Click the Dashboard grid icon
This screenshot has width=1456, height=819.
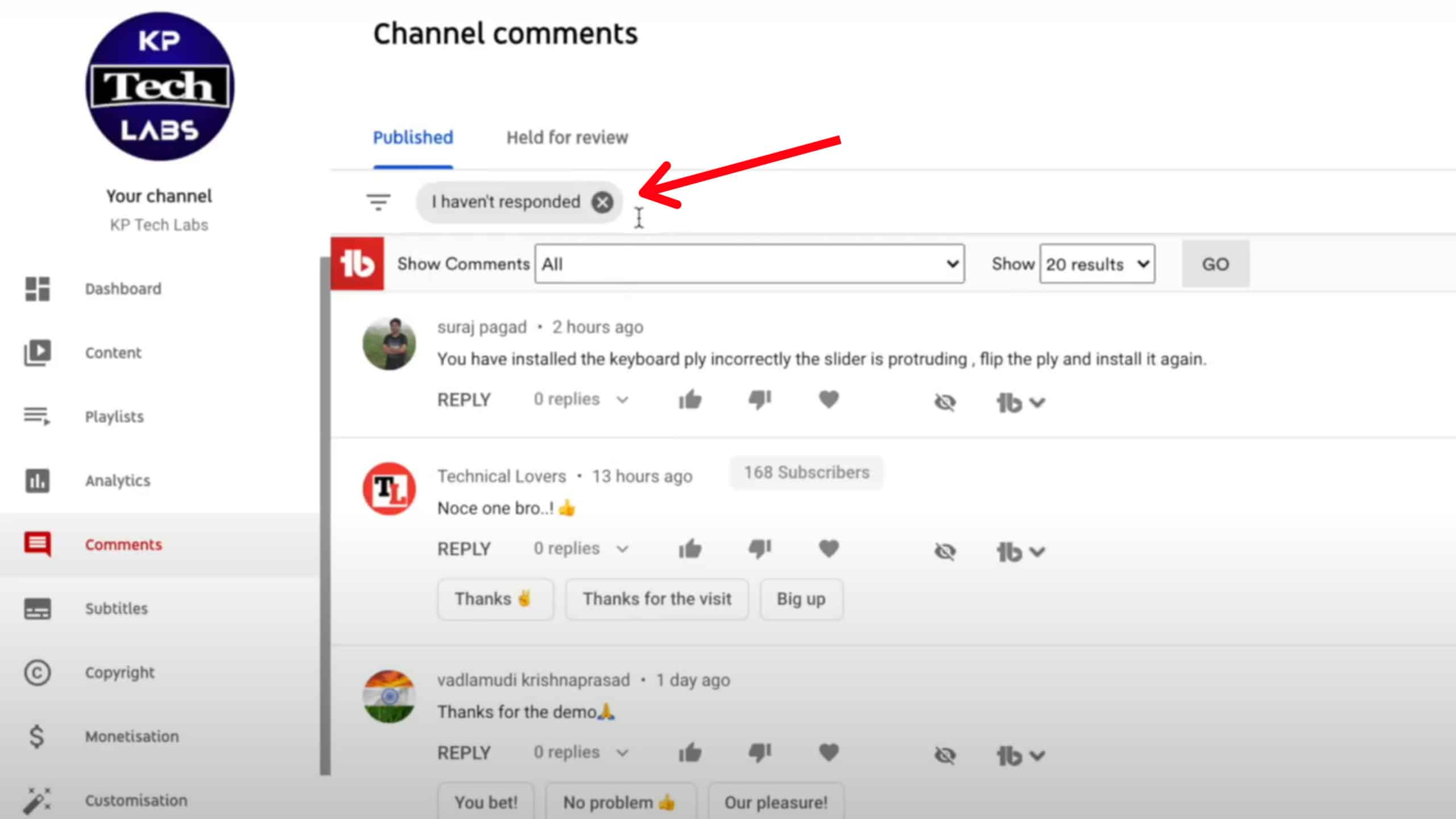click(38, 289)
